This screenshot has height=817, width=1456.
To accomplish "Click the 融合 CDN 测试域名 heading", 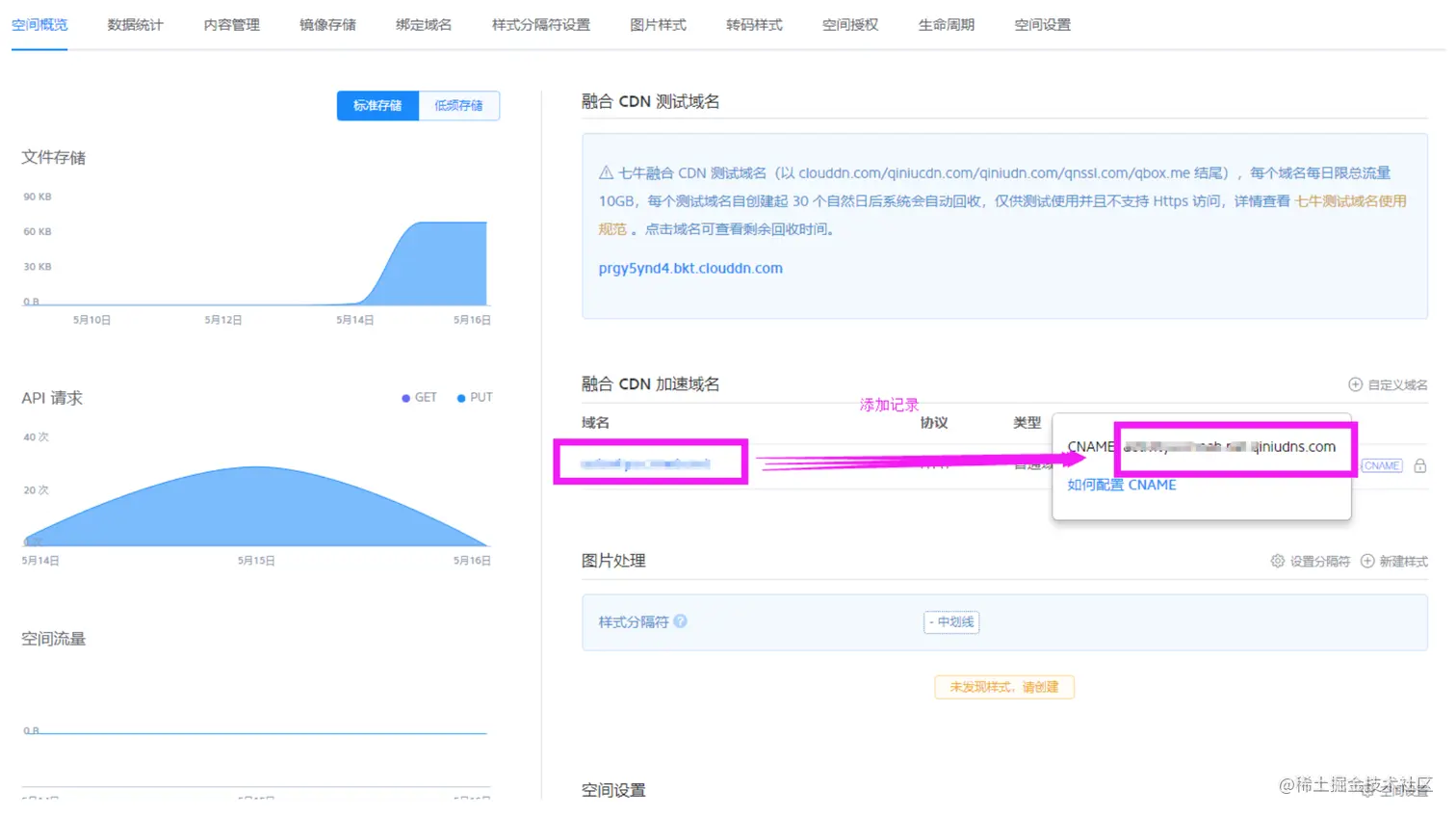I will (650, 101).
